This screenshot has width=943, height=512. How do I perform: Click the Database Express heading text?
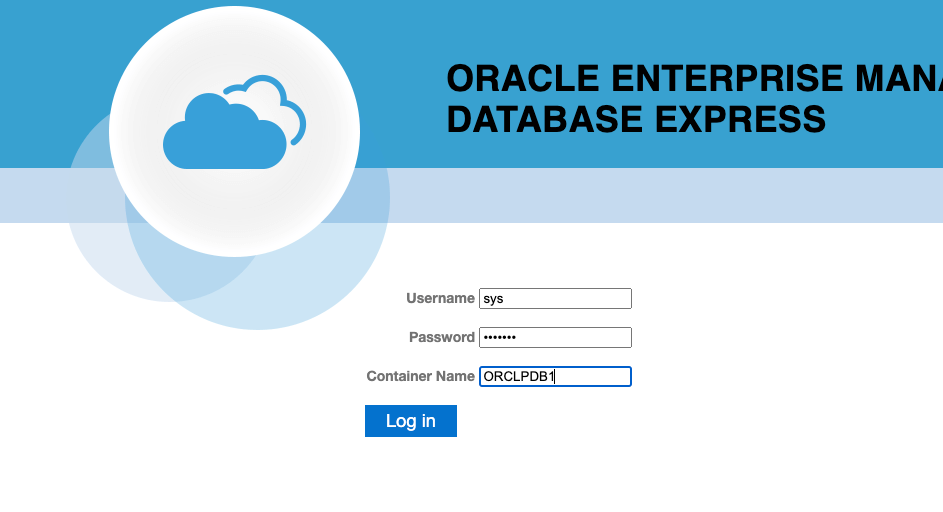tap(636, 119)
